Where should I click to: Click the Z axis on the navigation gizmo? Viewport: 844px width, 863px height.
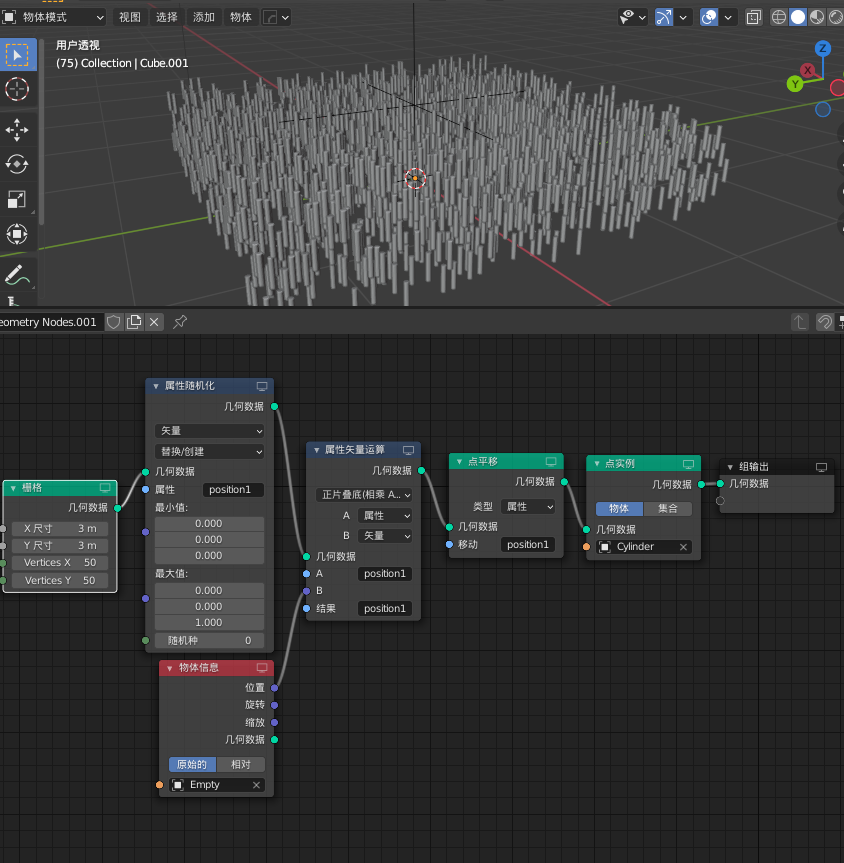click(x=821, y=48)
